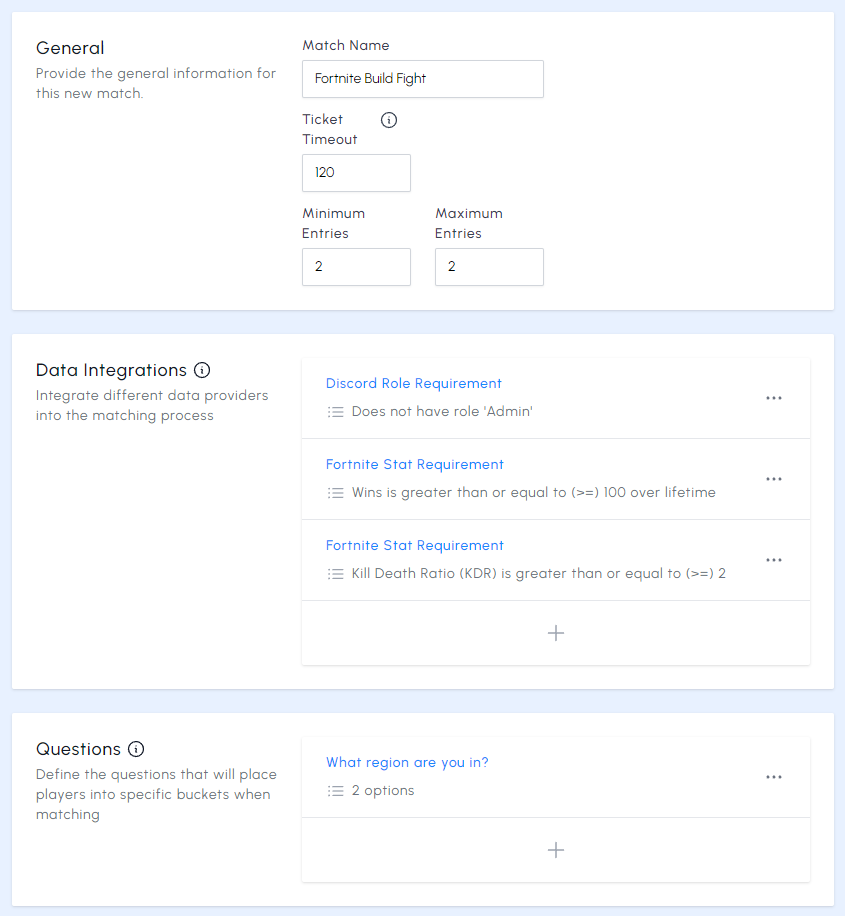The width and height of the screenshot is (845, 916).
Task: Open the options menu for Discord Role Requirement
Action: (774, 397)
